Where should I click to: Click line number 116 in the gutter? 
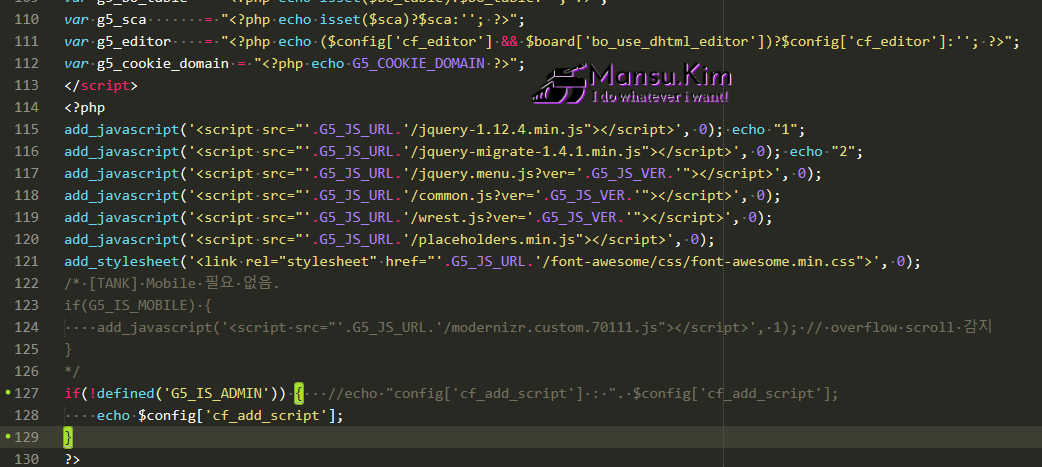tap(27, 151)
